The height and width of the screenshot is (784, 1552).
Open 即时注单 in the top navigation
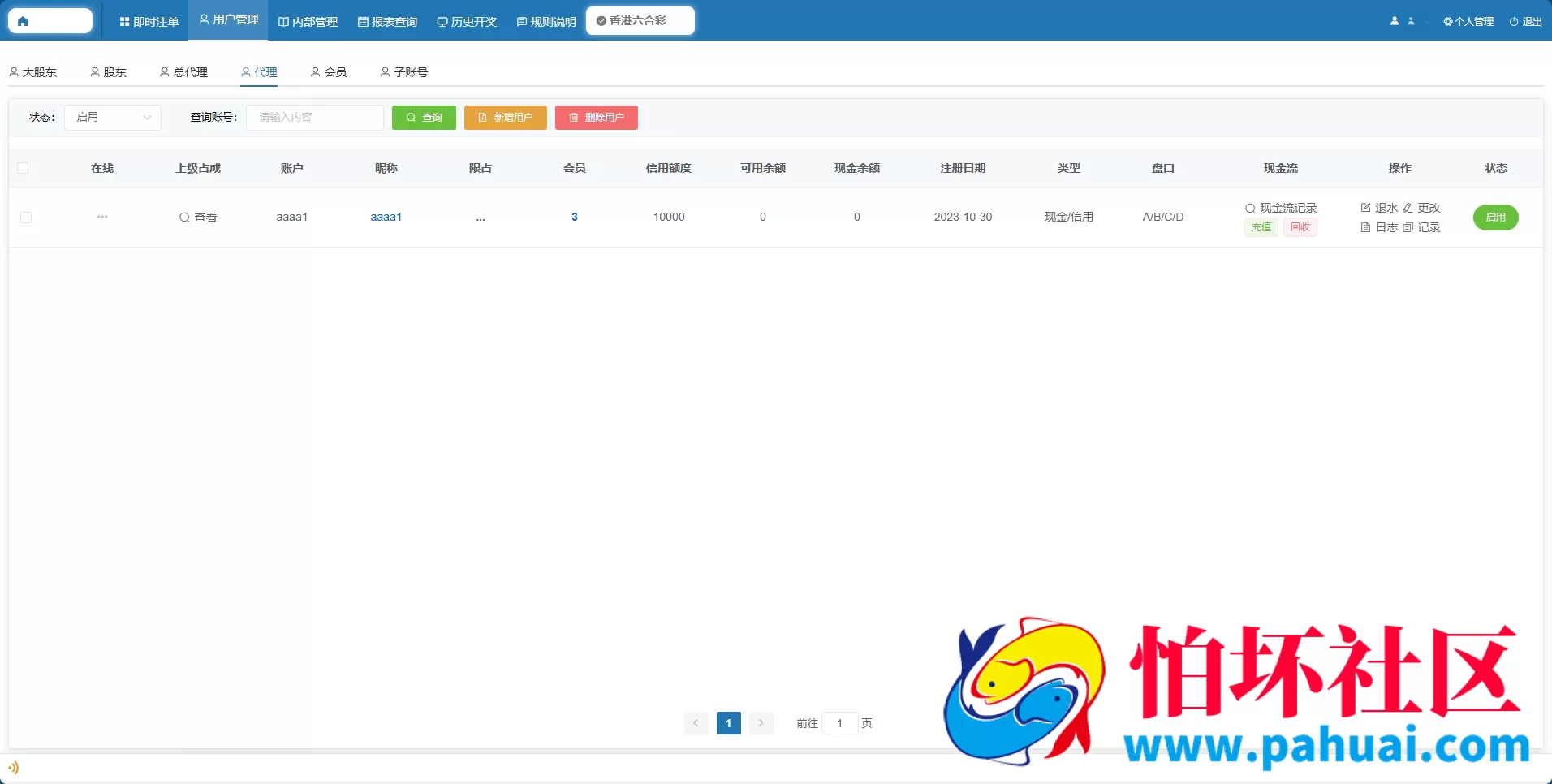149,21
